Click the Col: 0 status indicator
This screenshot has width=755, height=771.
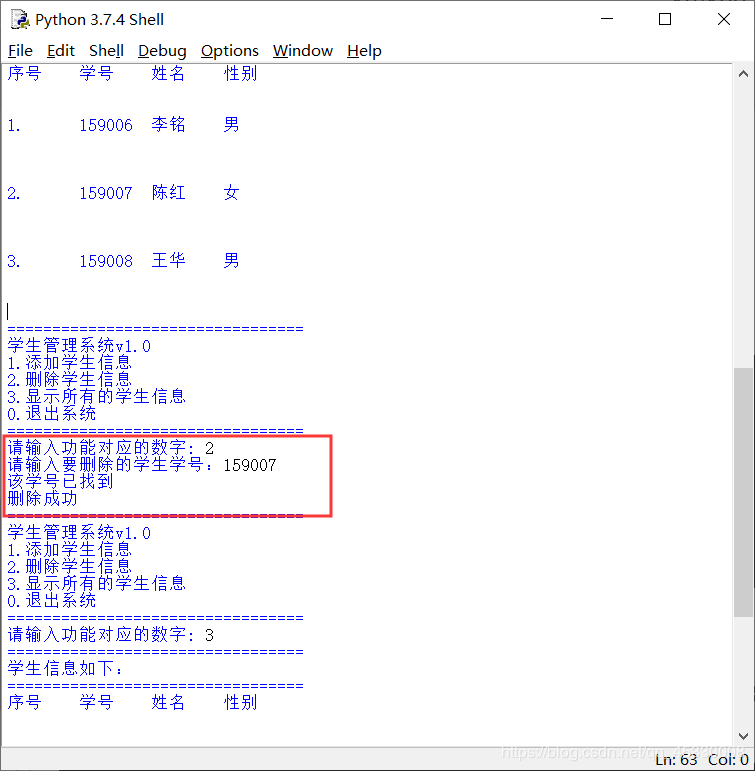click(728, 760)
